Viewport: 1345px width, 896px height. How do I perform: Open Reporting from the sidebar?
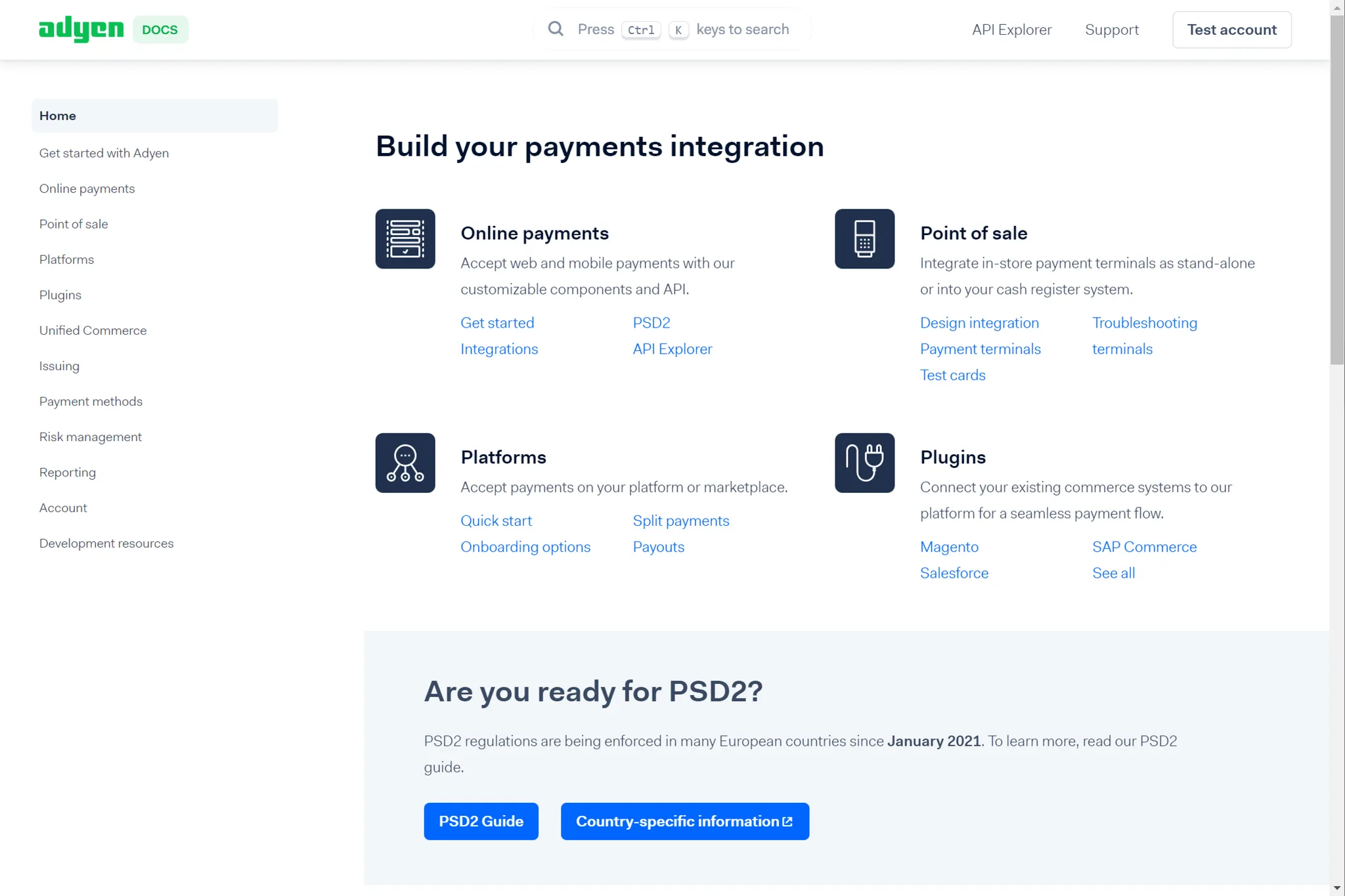(67, 472)
